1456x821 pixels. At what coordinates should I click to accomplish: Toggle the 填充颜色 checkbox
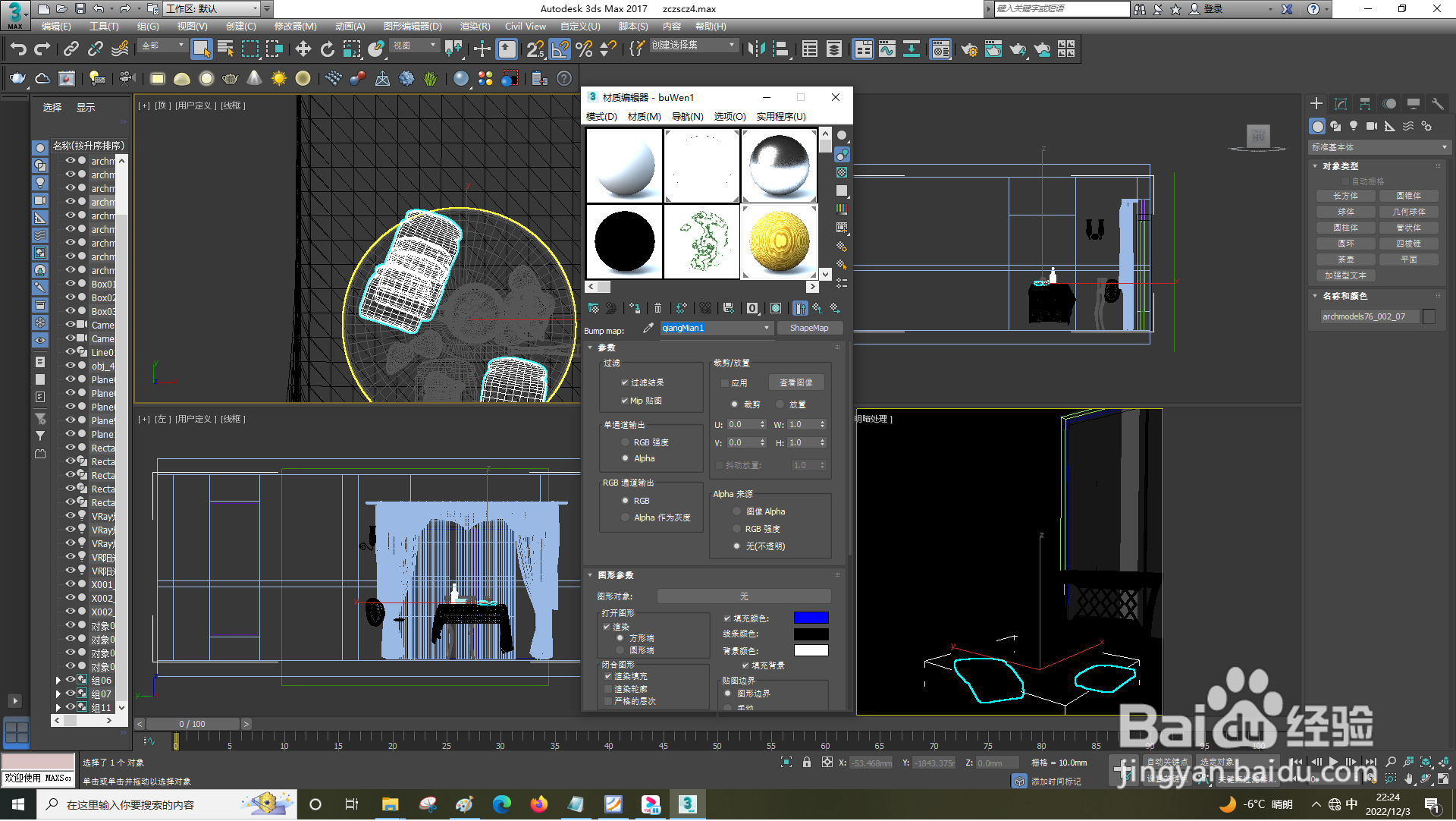point(726,618)
